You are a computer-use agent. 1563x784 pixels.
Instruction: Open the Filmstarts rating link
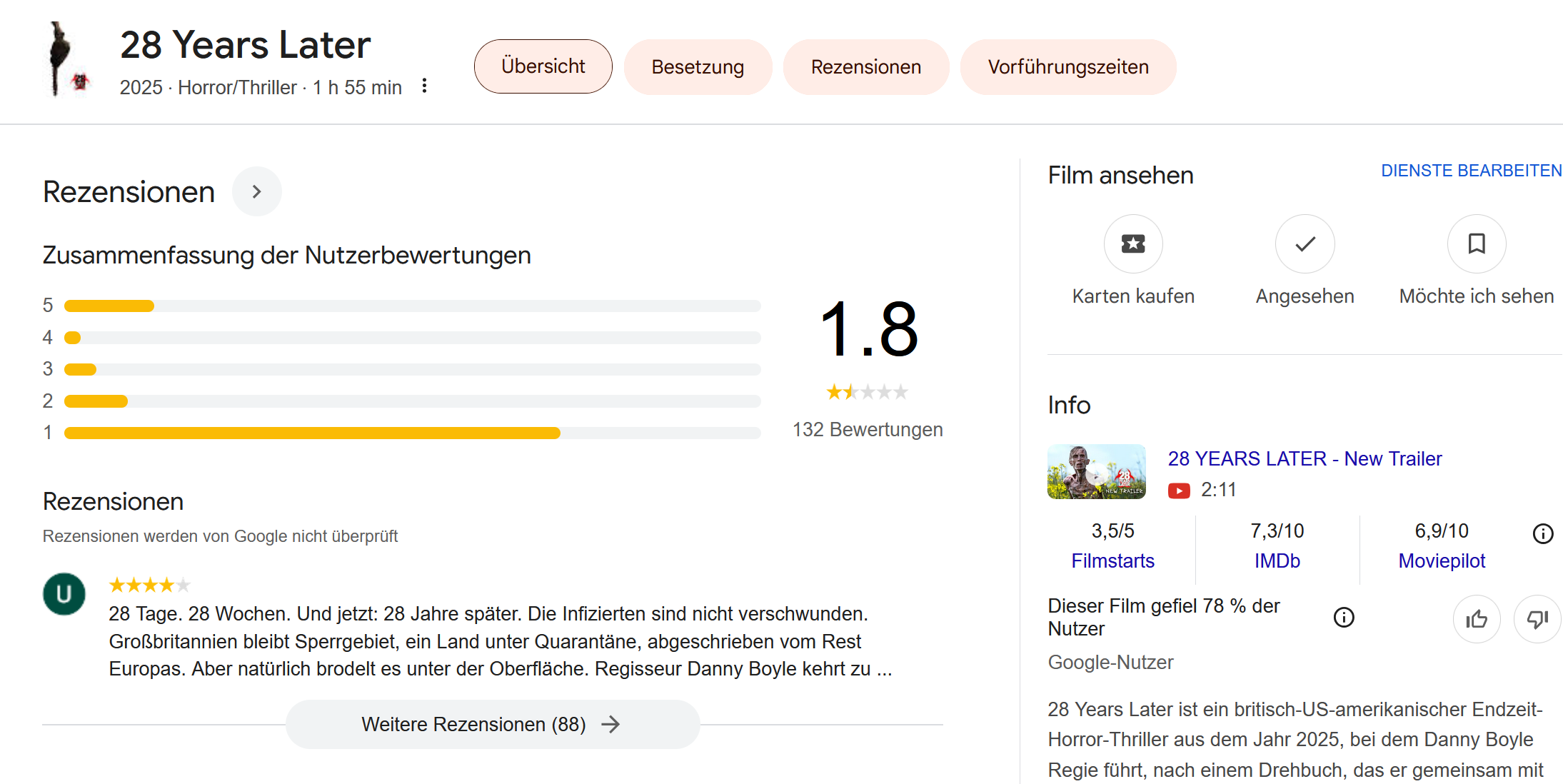[x=1112, y=561]
